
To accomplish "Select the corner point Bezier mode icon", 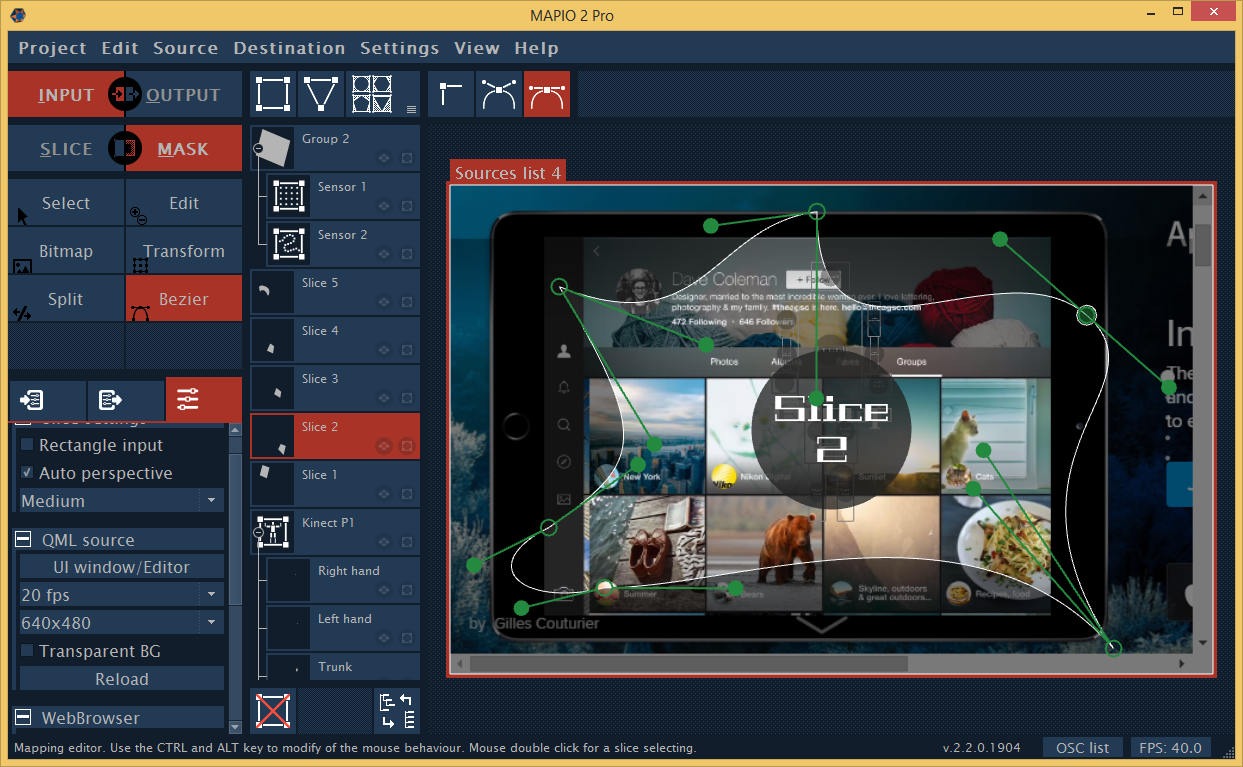I will click(x=451, y=94).
